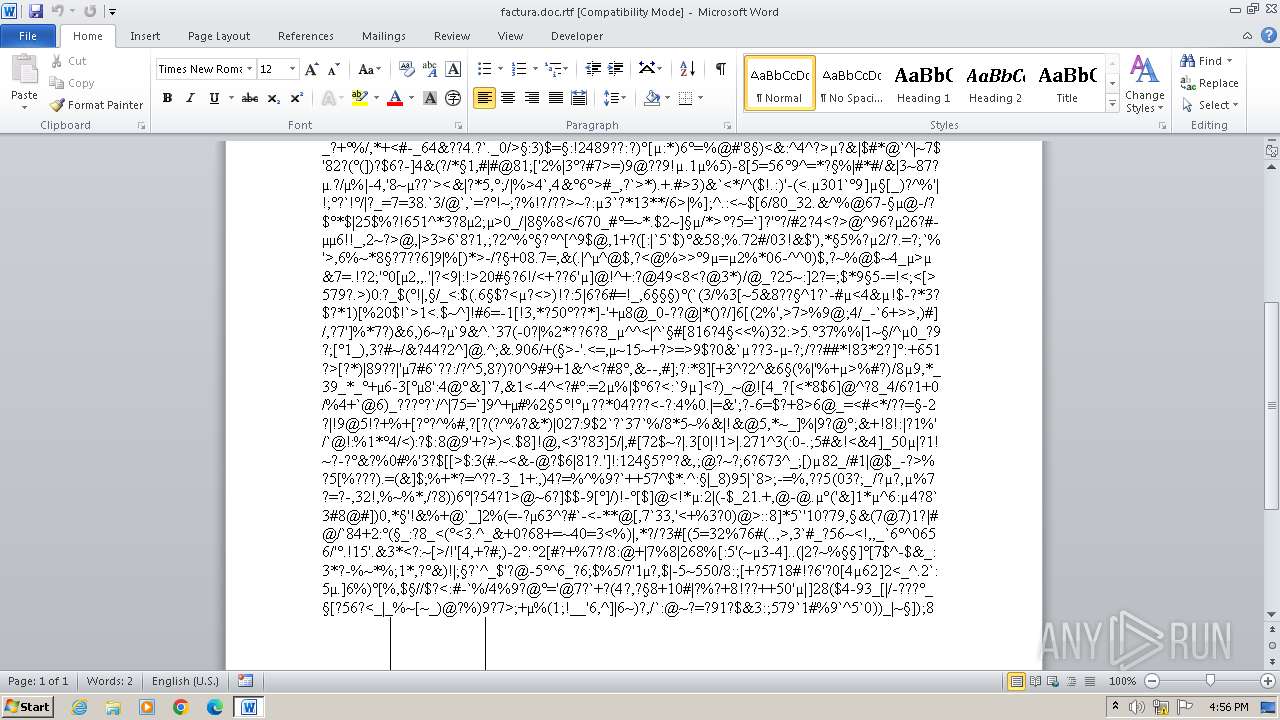This screenshot has width=1280, height=720.
Task: Clear formatting icon
Action: pyautogui.click(x=407, y=69)
